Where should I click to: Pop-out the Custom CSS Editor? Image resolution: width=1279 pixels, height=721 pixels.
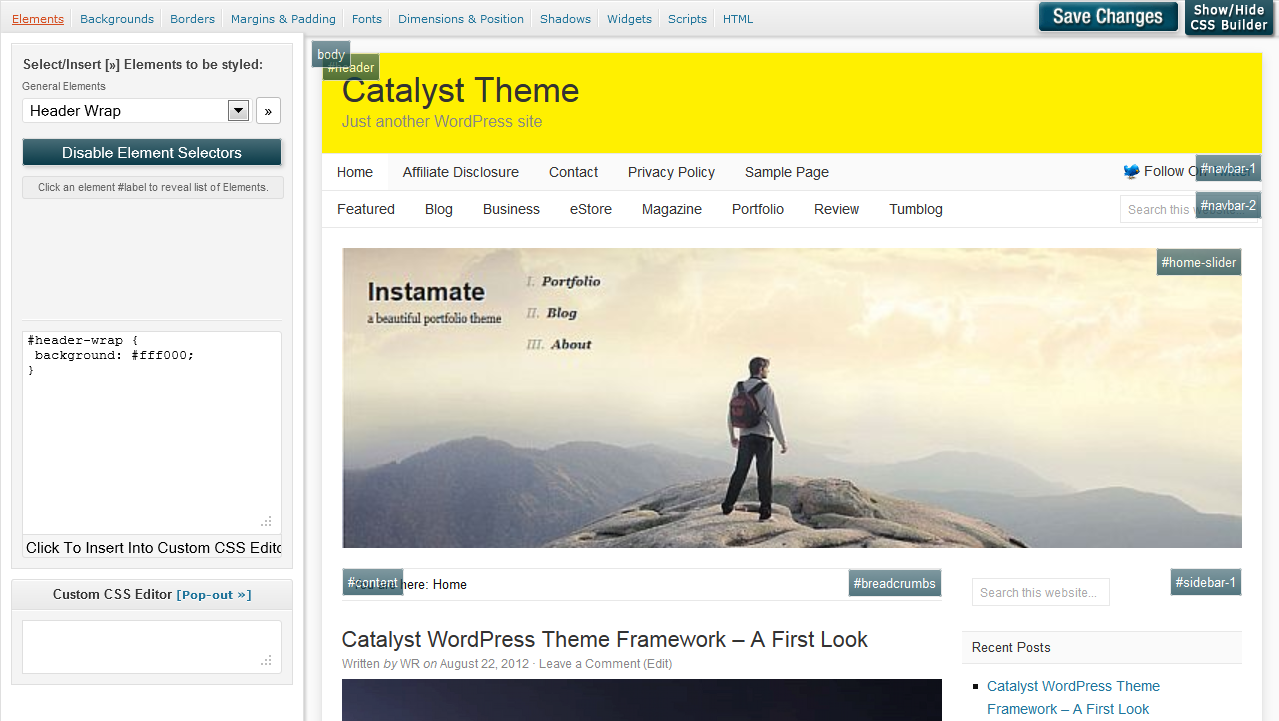pos(214,595)
